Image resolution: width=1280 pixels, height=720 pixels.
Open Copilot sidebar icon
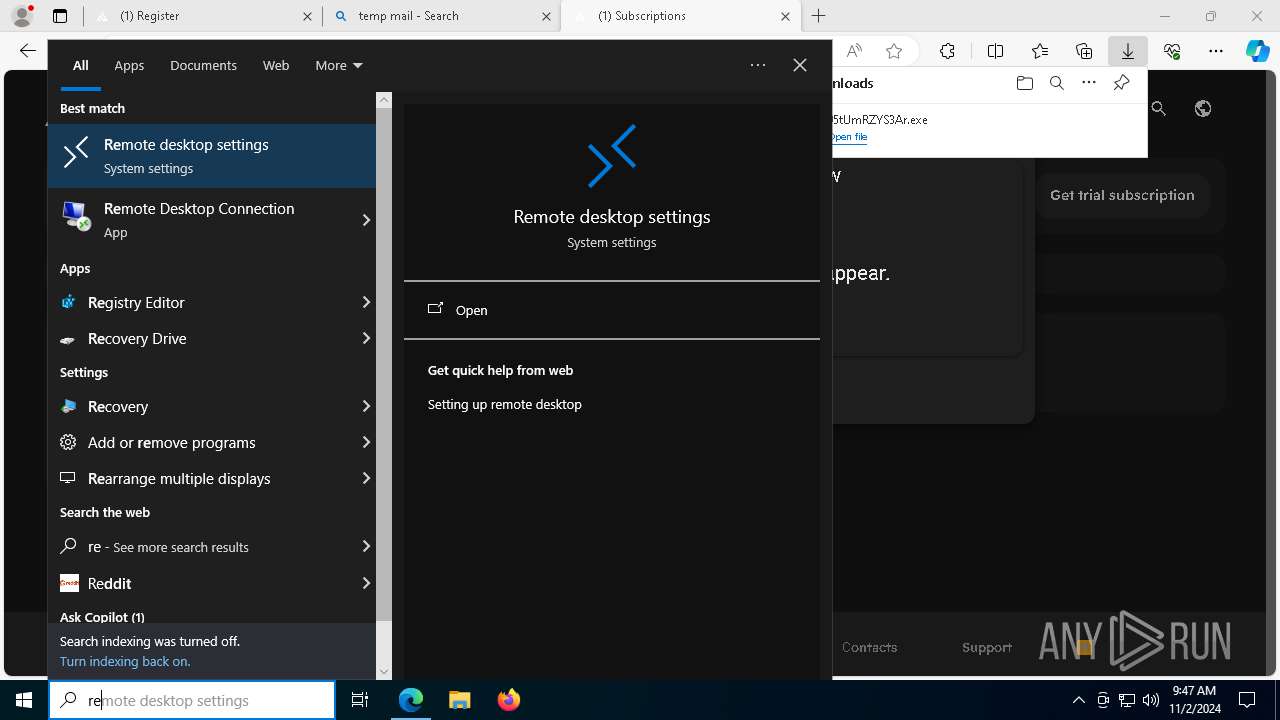tap(1258, 51)
